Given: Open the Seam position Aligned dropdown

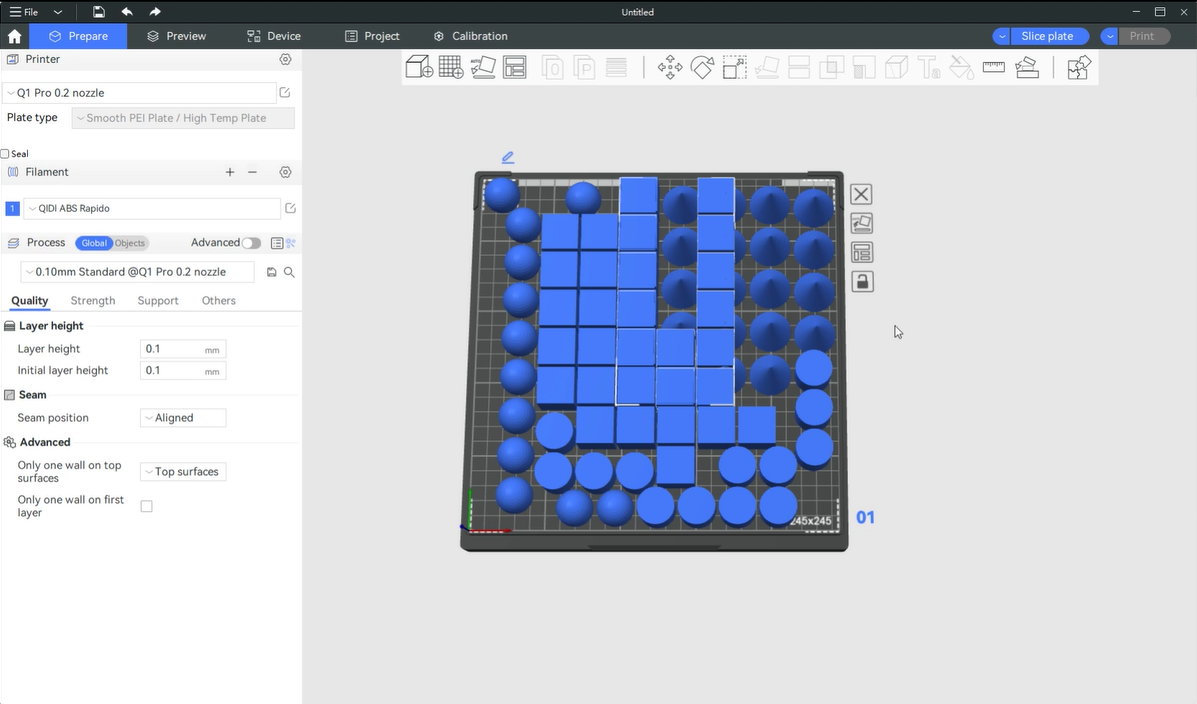Looking at the screenshot, I should coord(183,418).
